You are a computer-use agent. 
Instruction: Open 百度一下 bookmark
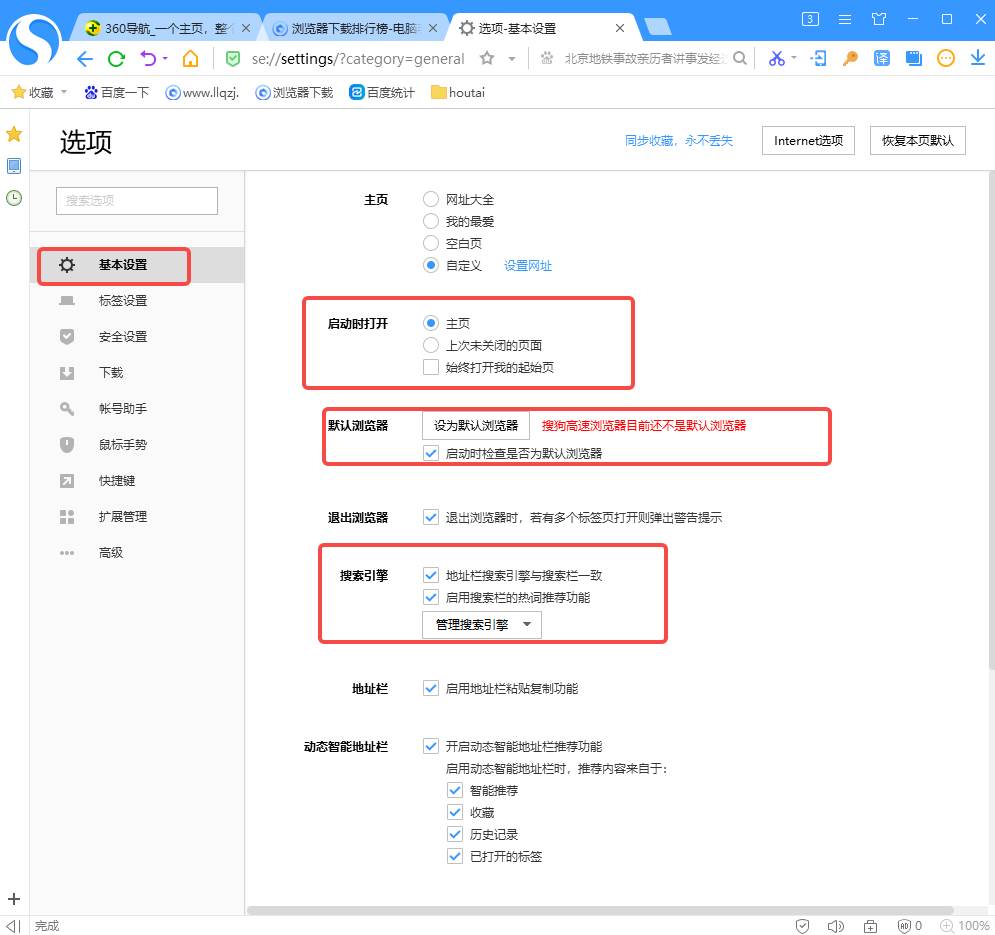tap(117, 93)
